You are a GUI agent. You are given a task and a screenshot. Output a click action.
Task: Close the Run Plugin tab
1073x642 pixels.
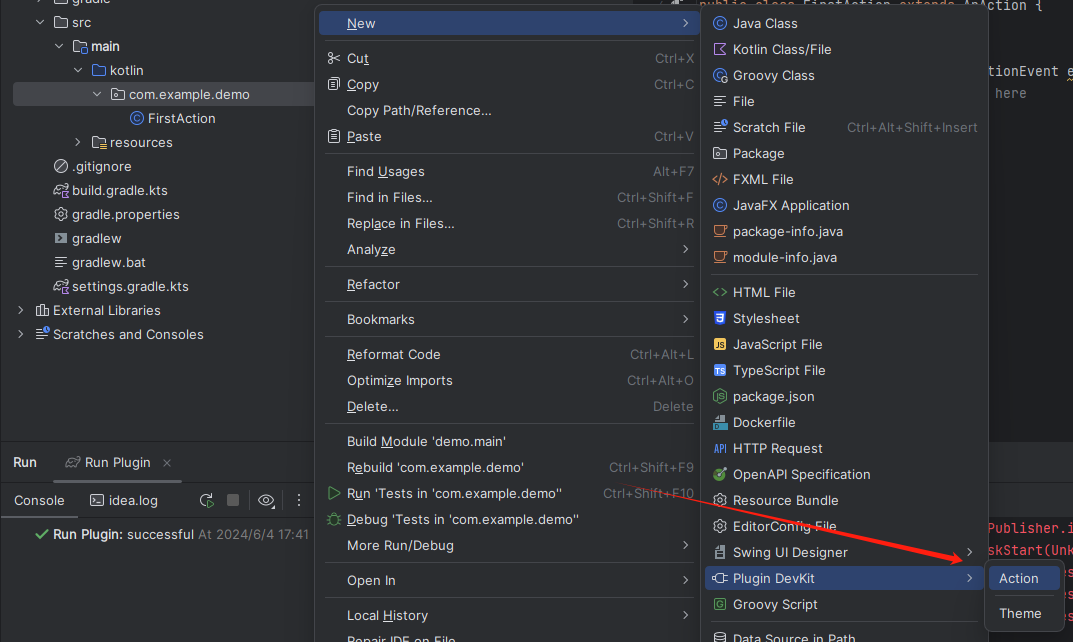(x=167, y=463)
